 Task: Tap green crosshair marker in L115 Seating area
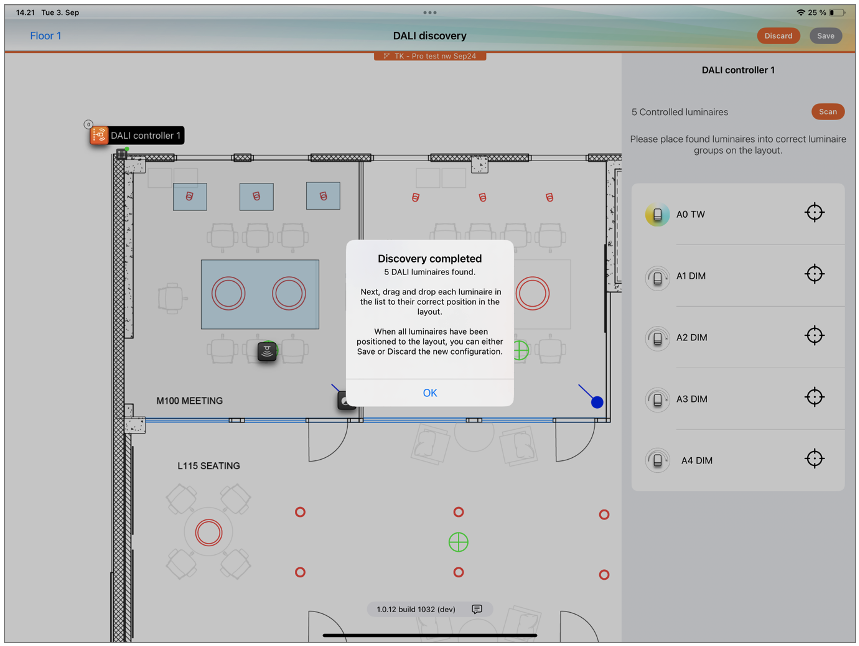coord(458,542)
